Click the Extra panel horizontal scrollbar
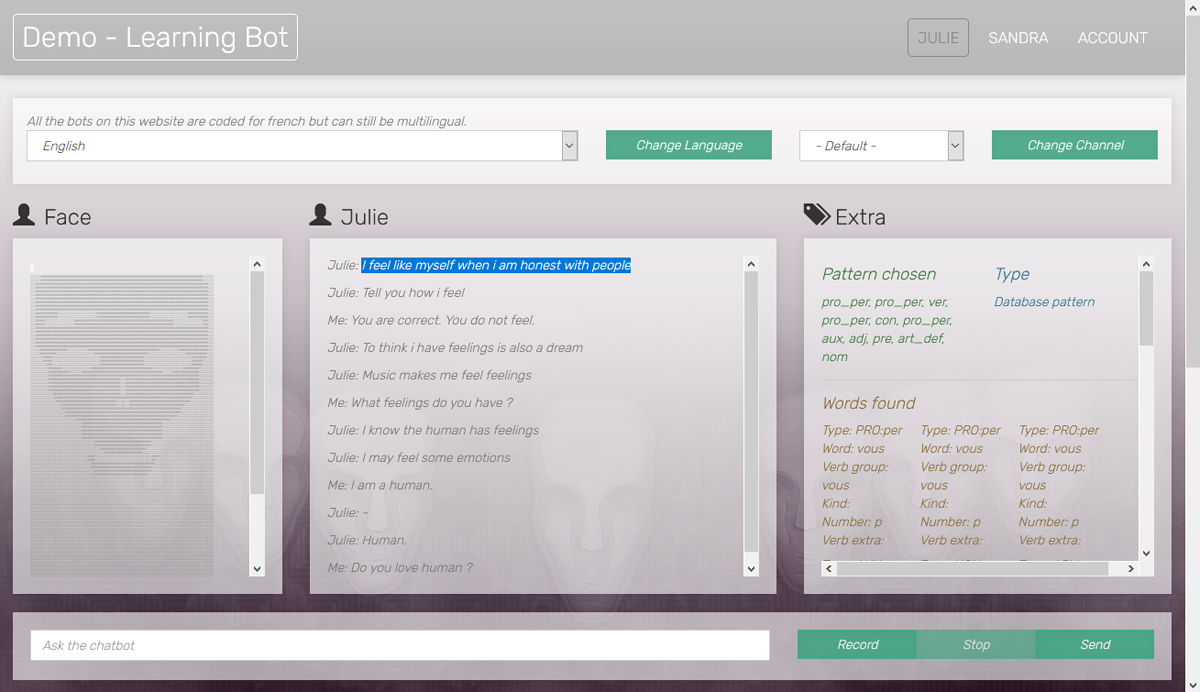1200x692 pixels. (970, 569)
